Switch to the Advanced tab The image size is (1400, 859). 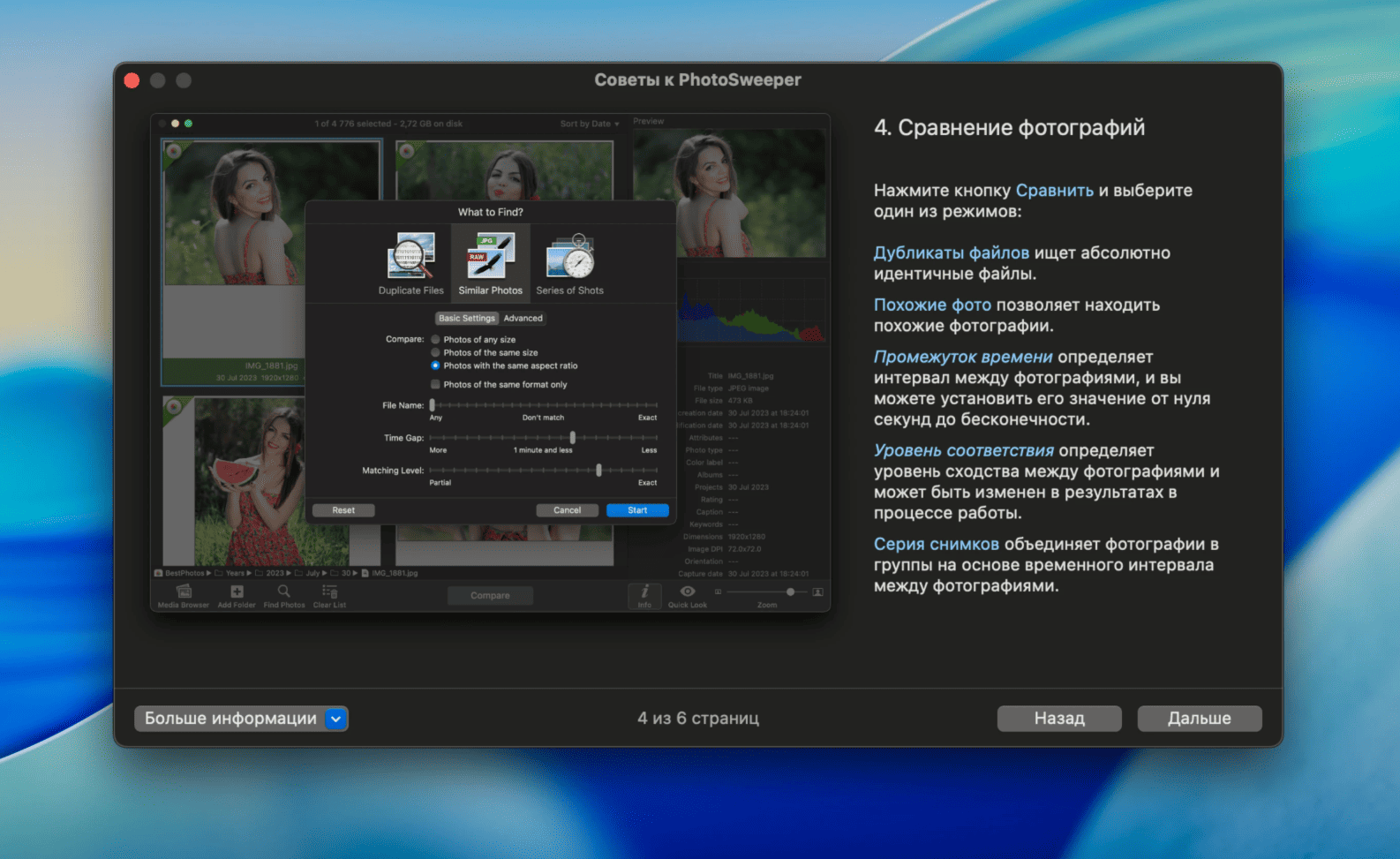point(523,319)
